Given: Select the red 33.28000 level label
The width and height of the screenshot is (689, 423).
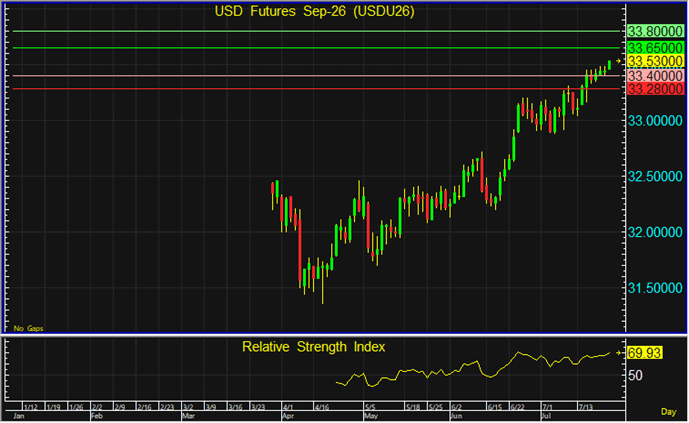Looking at the screenshot, I should pos(655,89).
